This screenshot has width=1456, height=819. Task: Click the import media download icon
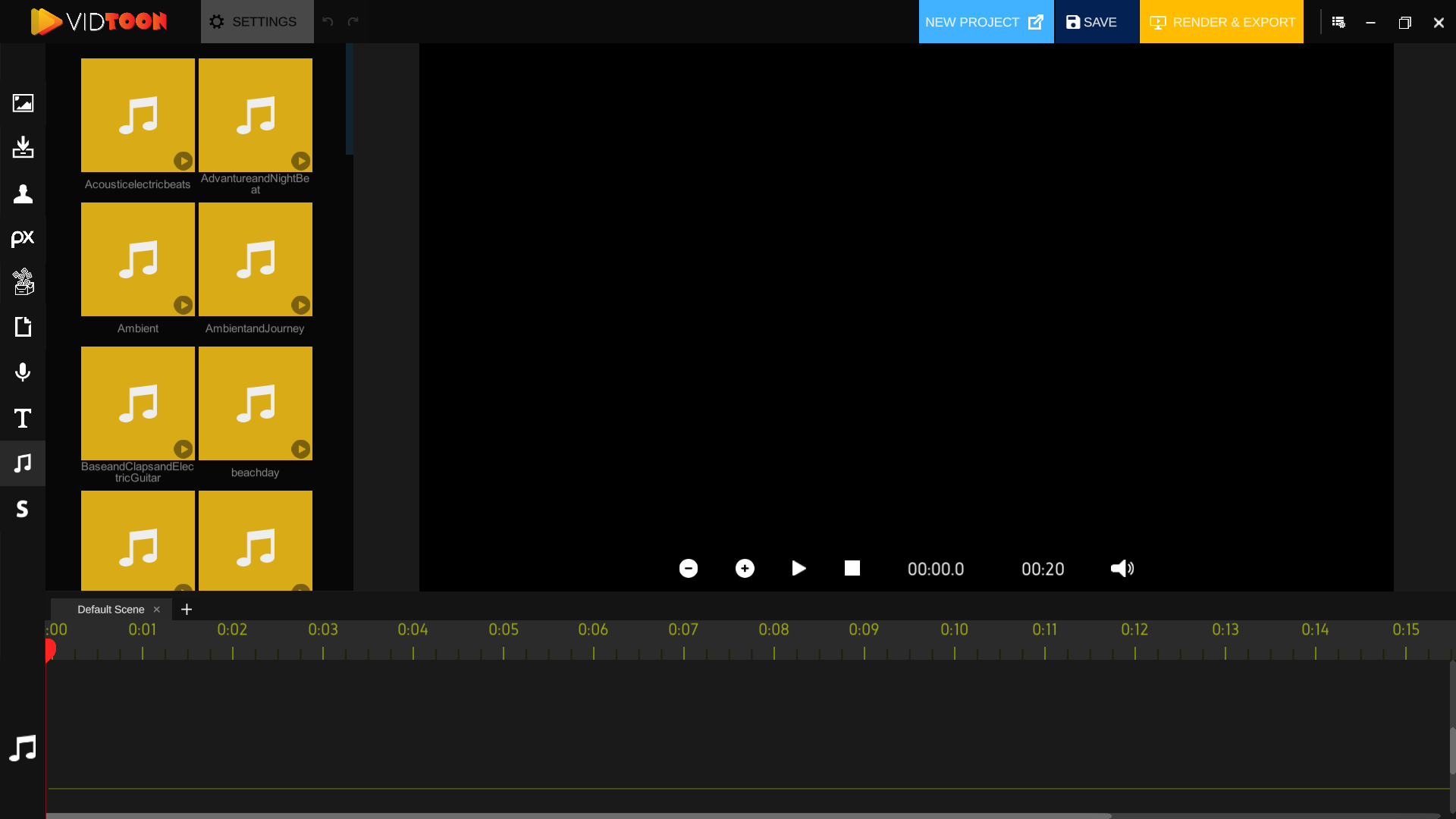pyautogui.click(x=23, y=147)
